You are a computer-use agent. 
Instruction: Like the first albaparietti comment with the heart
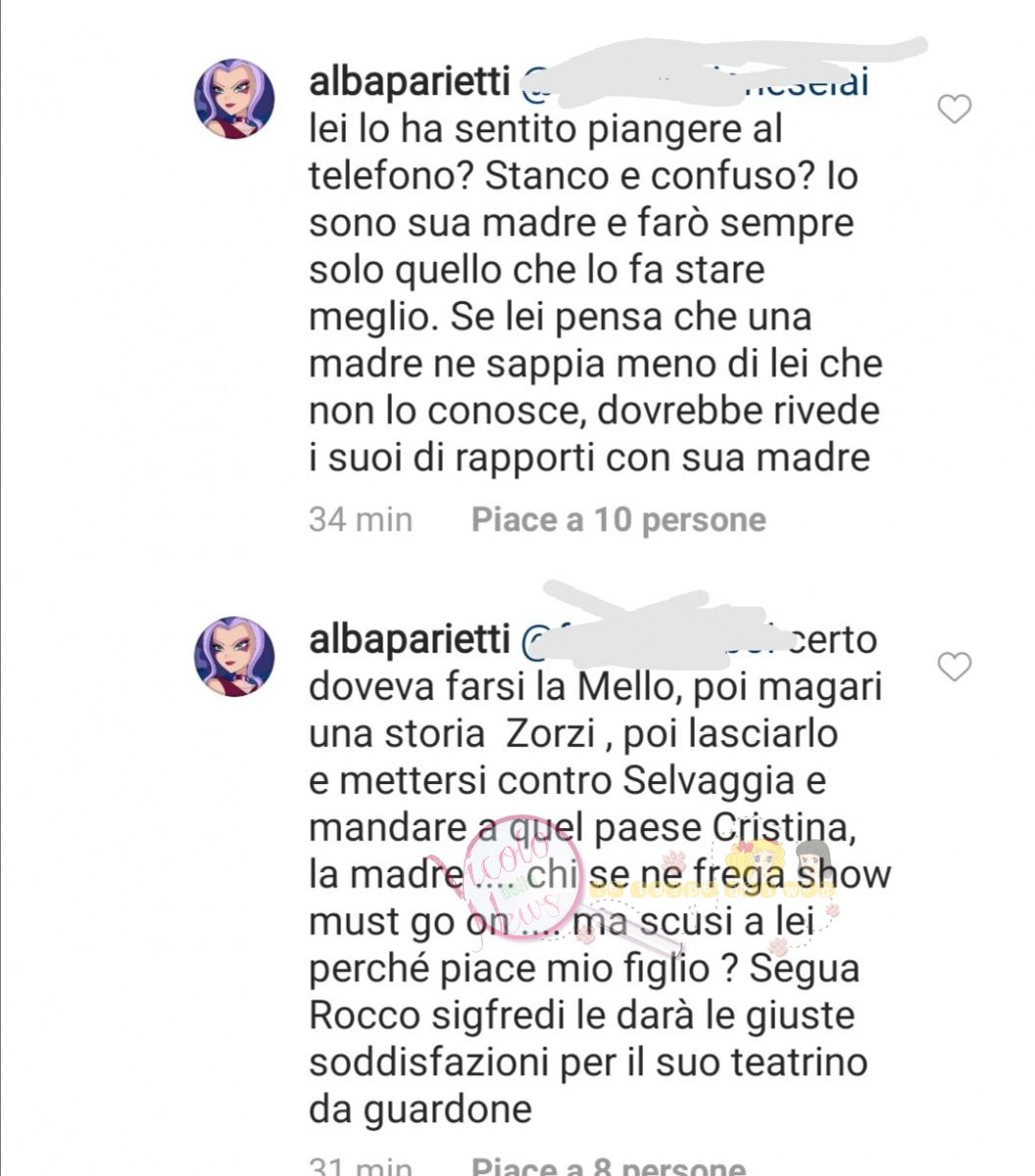(x=954, y=109)
